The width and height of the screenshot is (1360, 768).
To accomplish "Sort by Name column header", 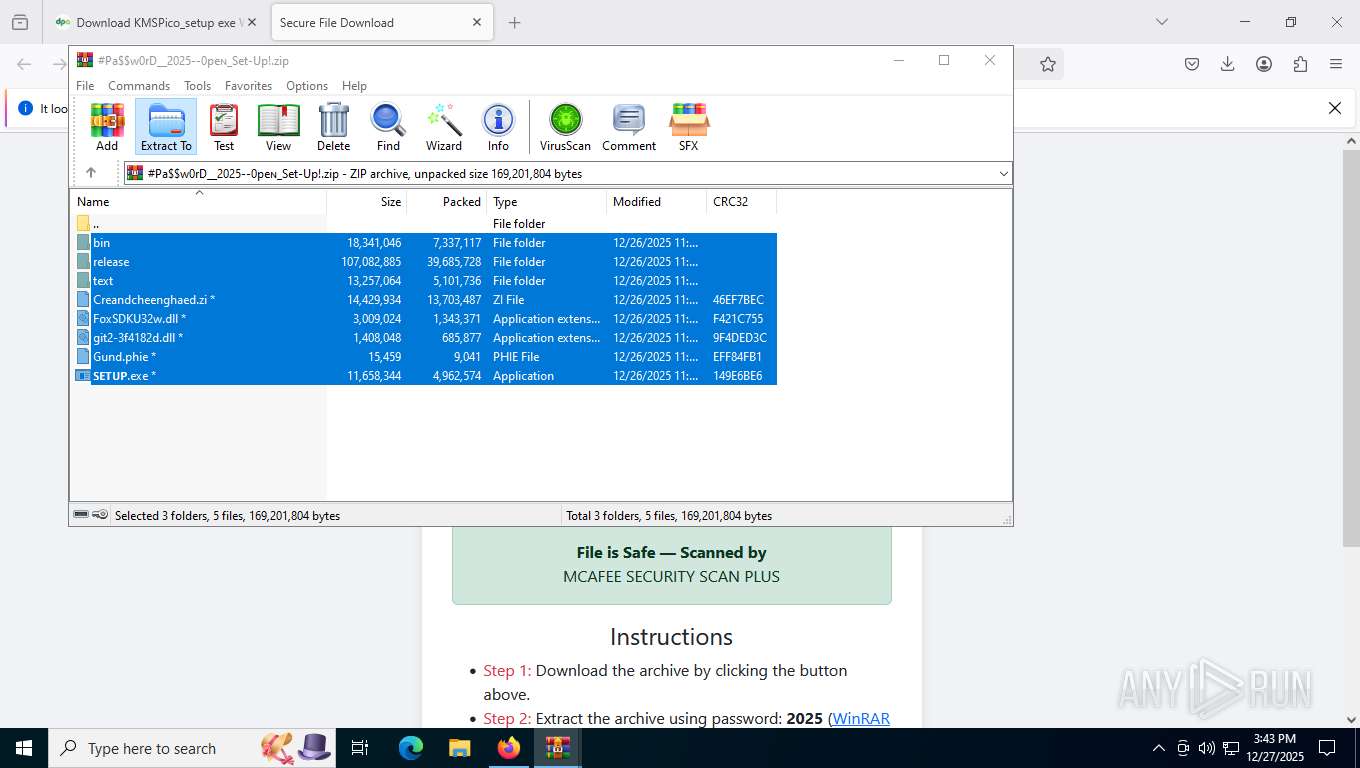I will click(198, 201).
